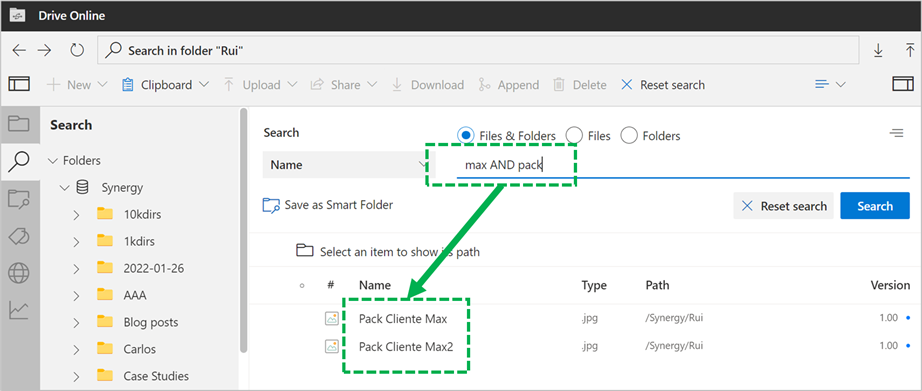Image resolution: width=922 pixels, height=391 pixels.
Task: Open the Clipboard menu
Action: [x=165, y=85]
